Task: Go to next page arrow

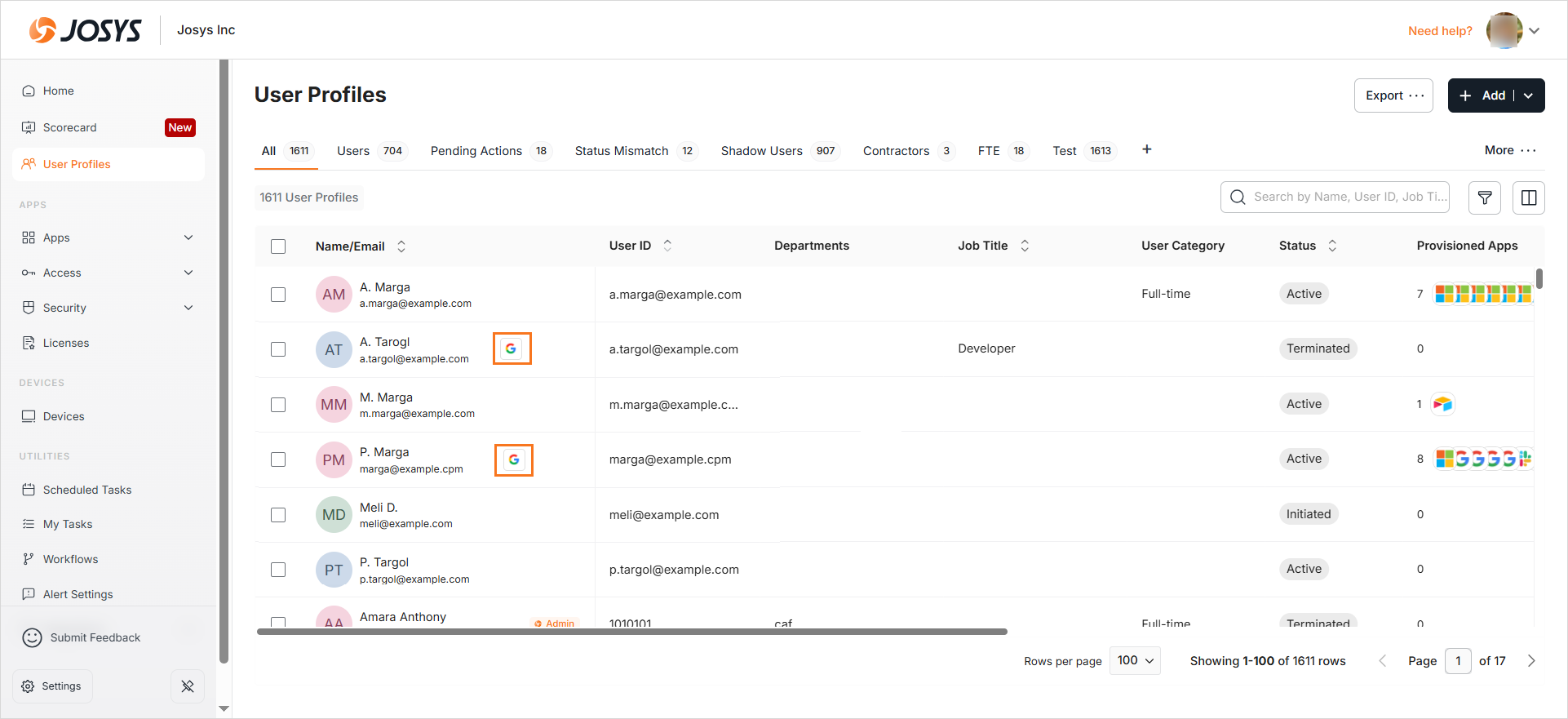Action: 1530,661
